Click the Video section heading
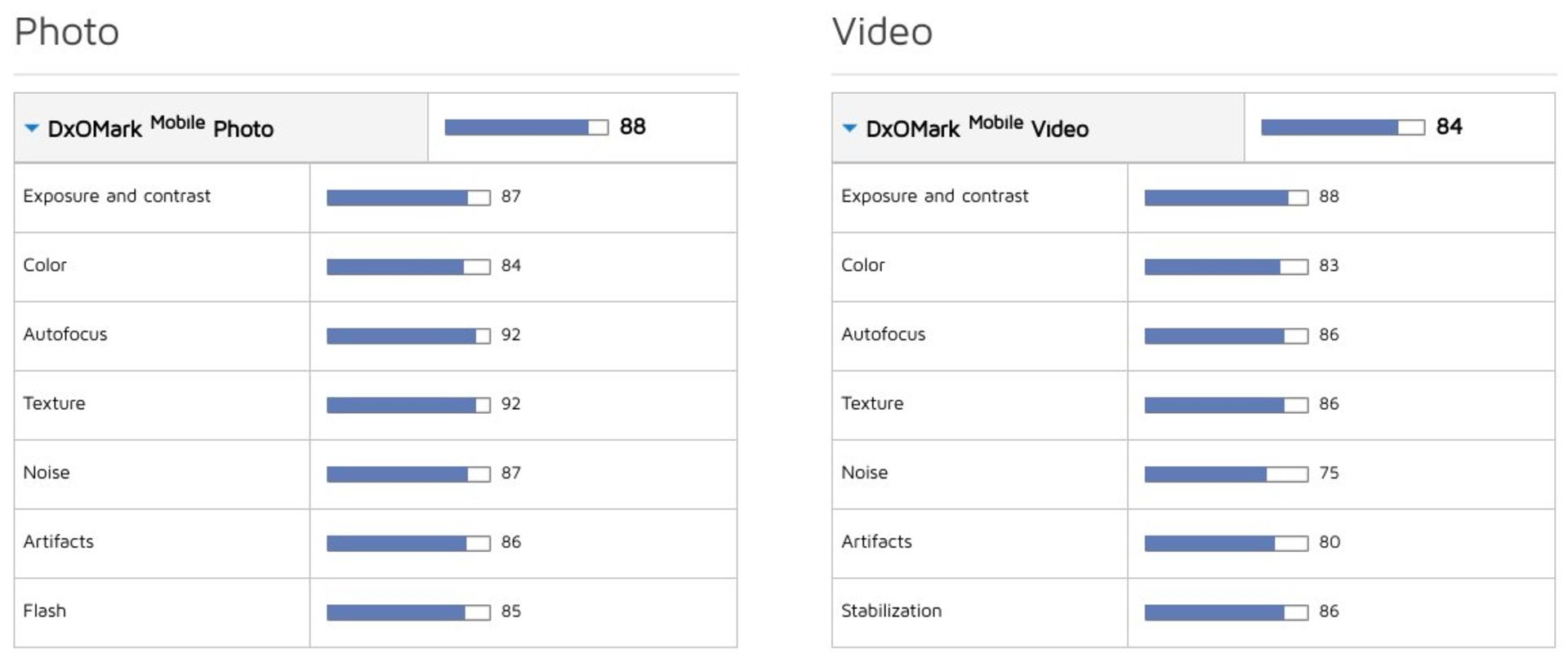The width and height of the screenshot is (1568, 667). click(x=882, y=33)
